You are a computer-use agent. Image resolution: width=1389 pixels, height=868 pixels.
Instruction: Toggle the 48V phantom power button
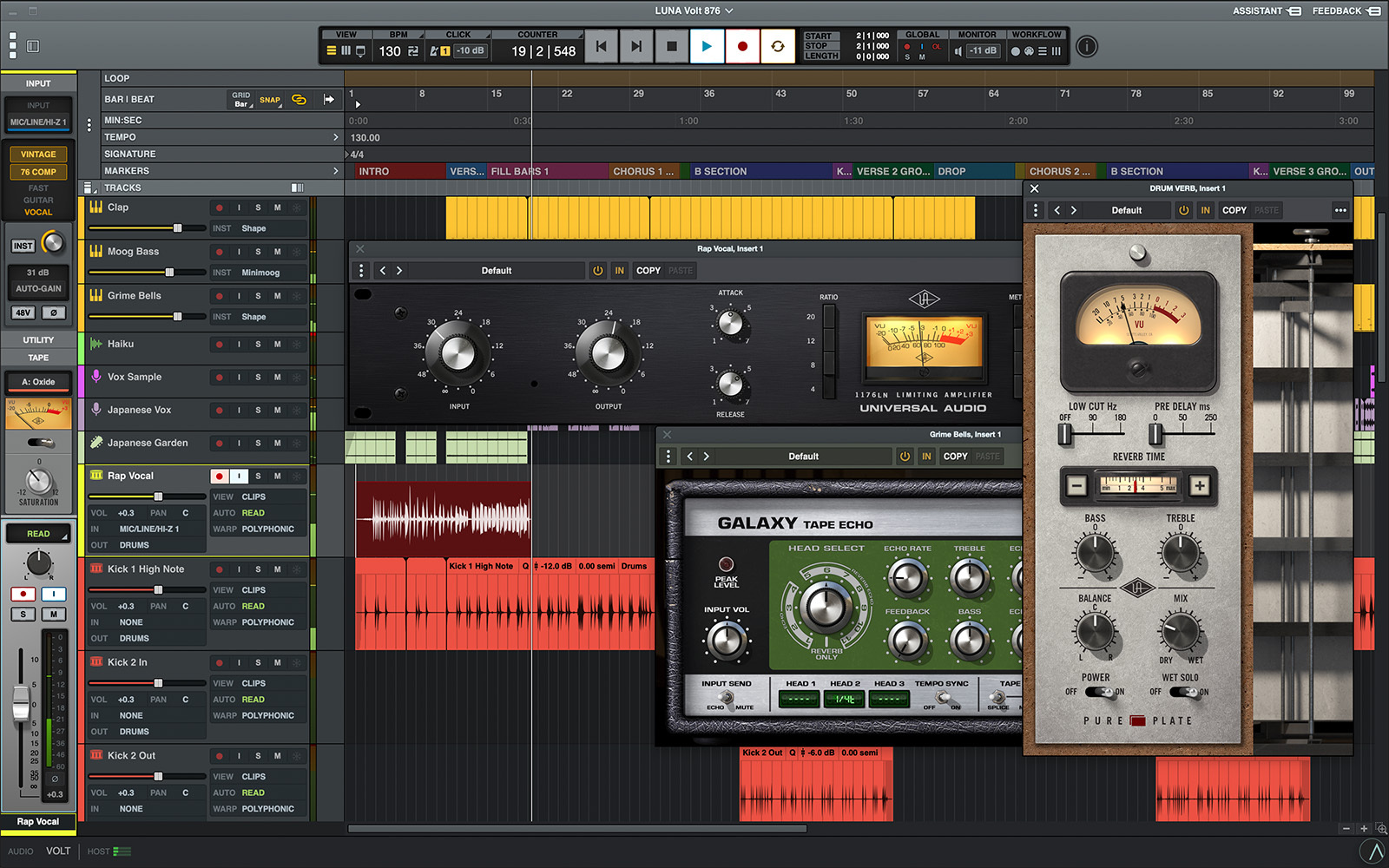23,312
